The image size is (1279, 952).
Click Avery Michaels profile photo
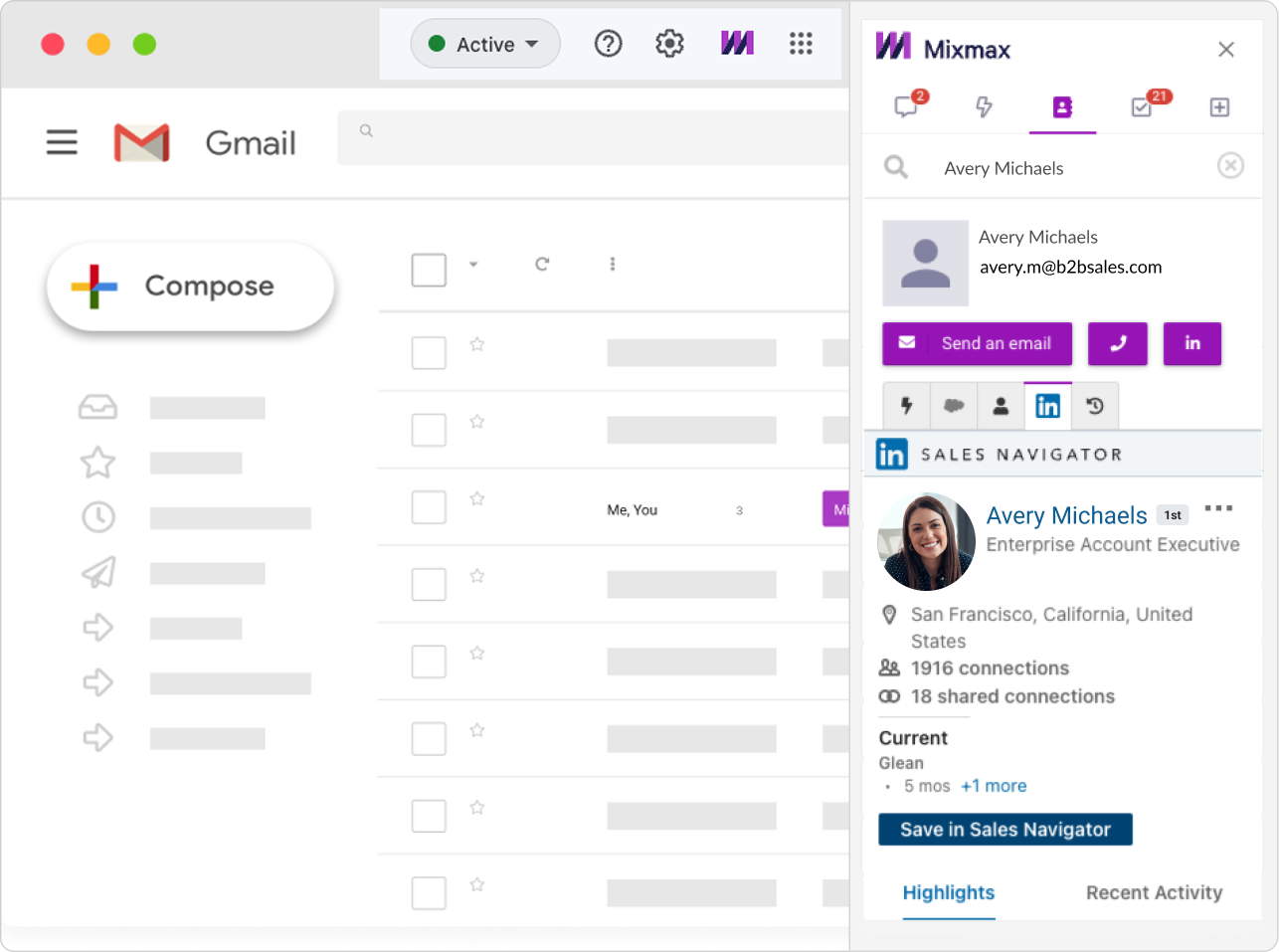coord(927,542)
